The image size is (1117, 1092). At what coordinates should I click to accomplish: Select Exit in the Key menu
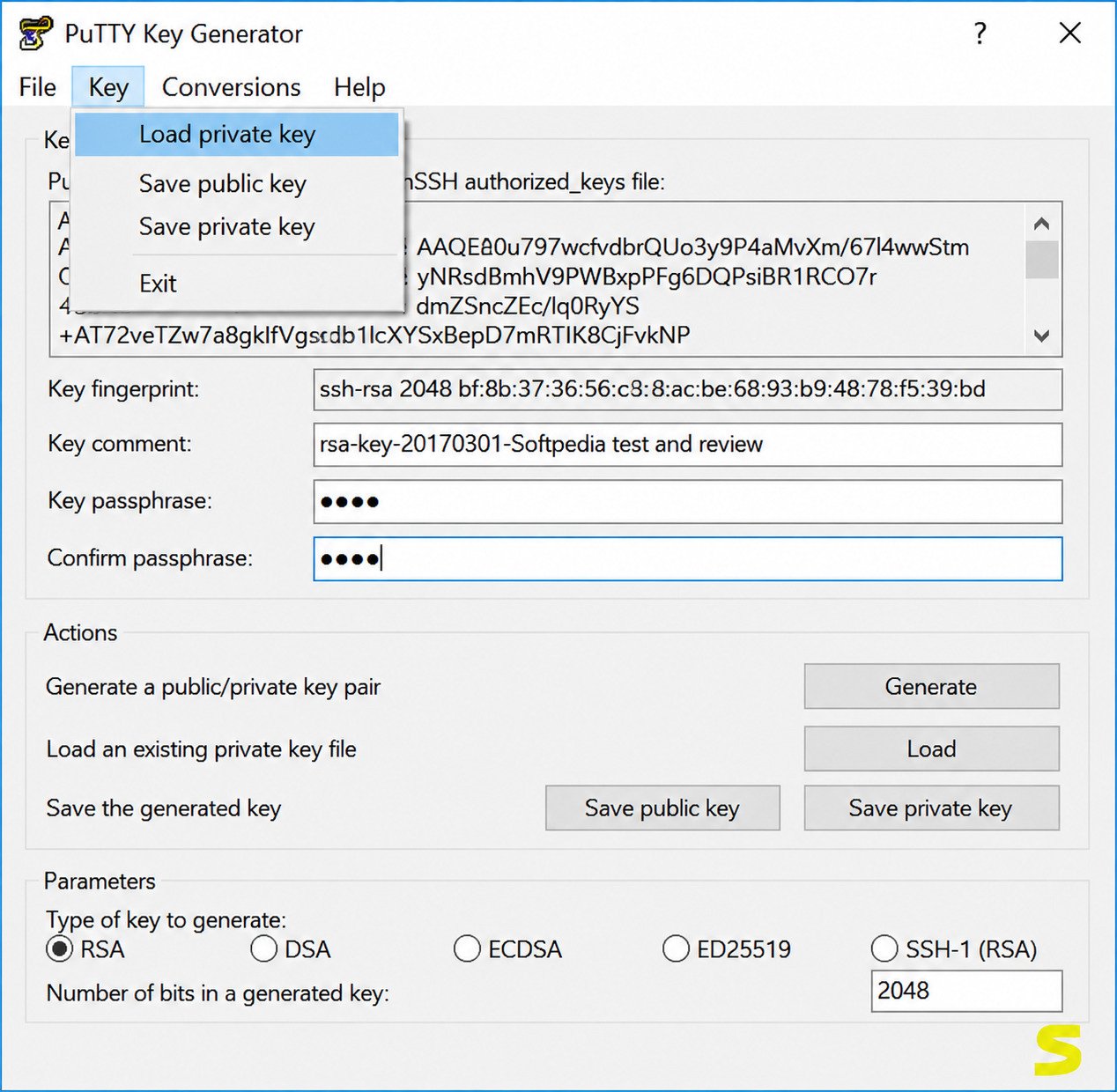tap(237, 283)
